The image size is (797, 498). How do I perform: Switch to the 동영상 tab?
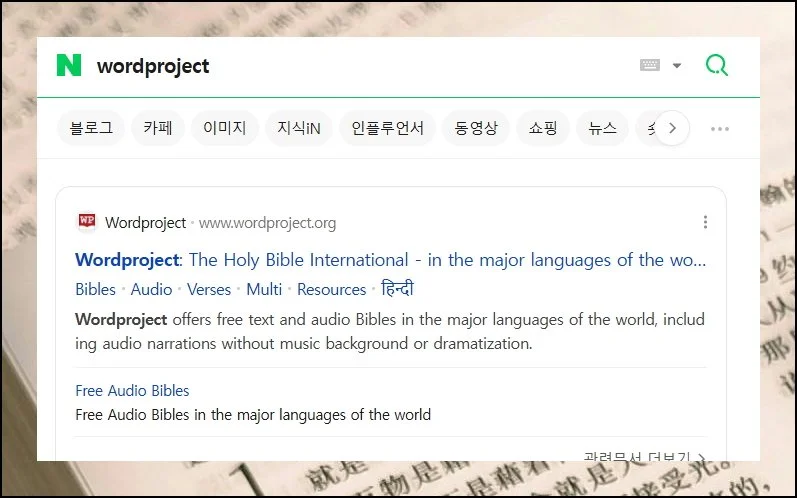[475, 128]
